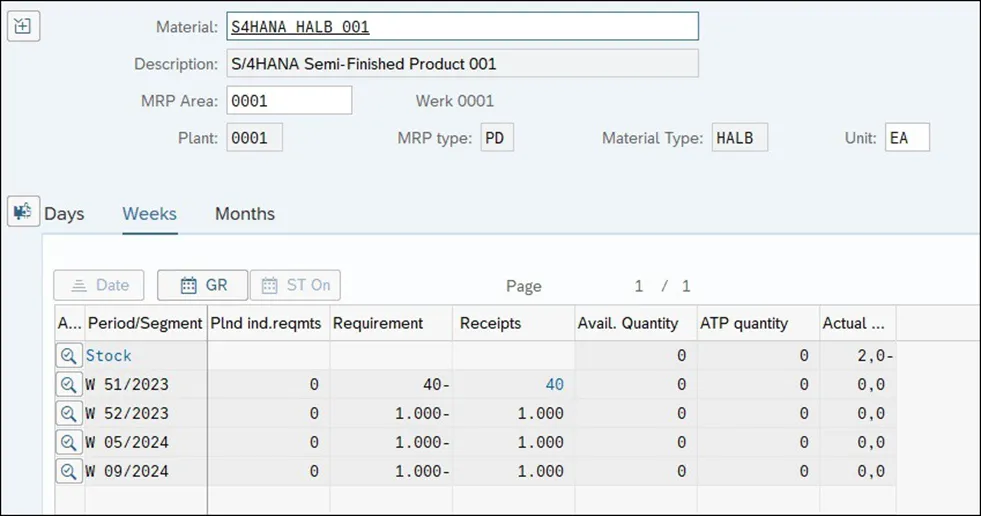The width and height of the screenshot is (981, 516).
Task: Click the MRP Area input field
Action: point(289,101)
